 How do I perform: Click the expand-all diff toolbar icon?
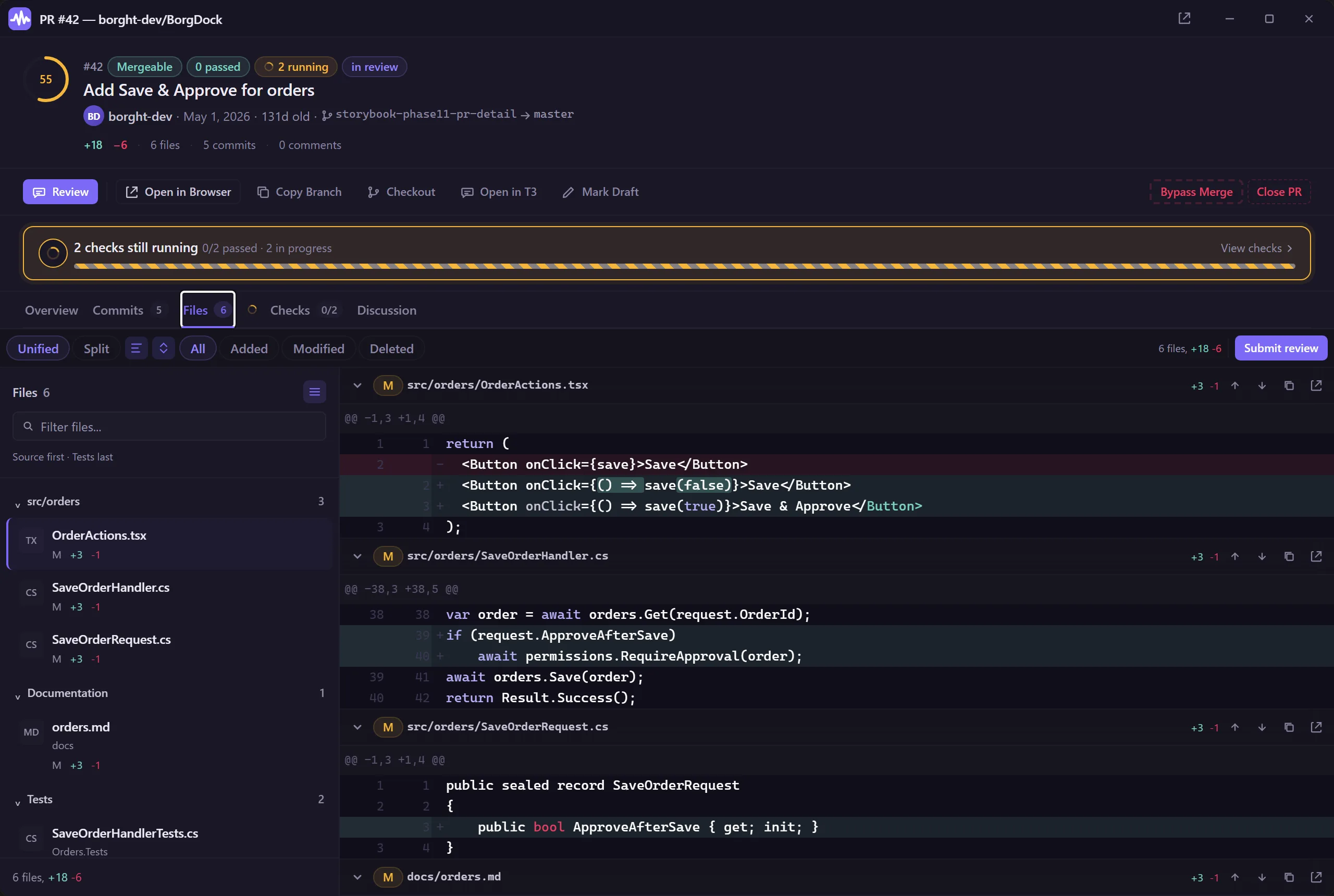click(x=164, y=348)
